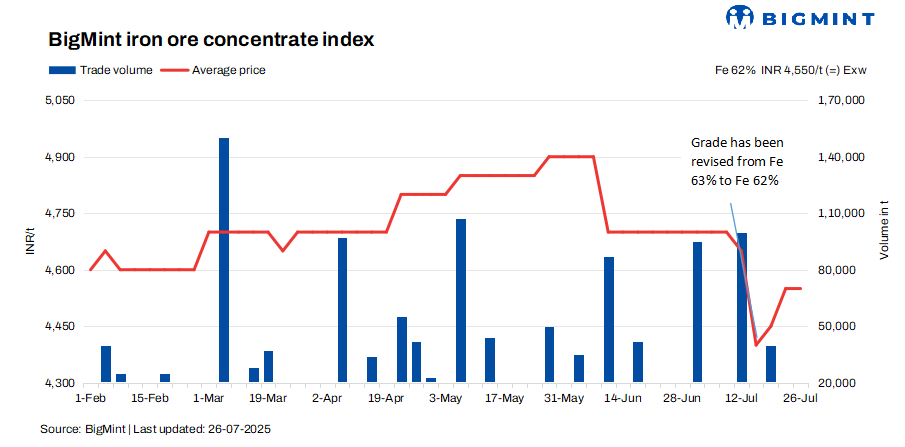Click the 'INR/t' left axis title
The width and height of the screenshot is (905, 447).
[30, 242]
